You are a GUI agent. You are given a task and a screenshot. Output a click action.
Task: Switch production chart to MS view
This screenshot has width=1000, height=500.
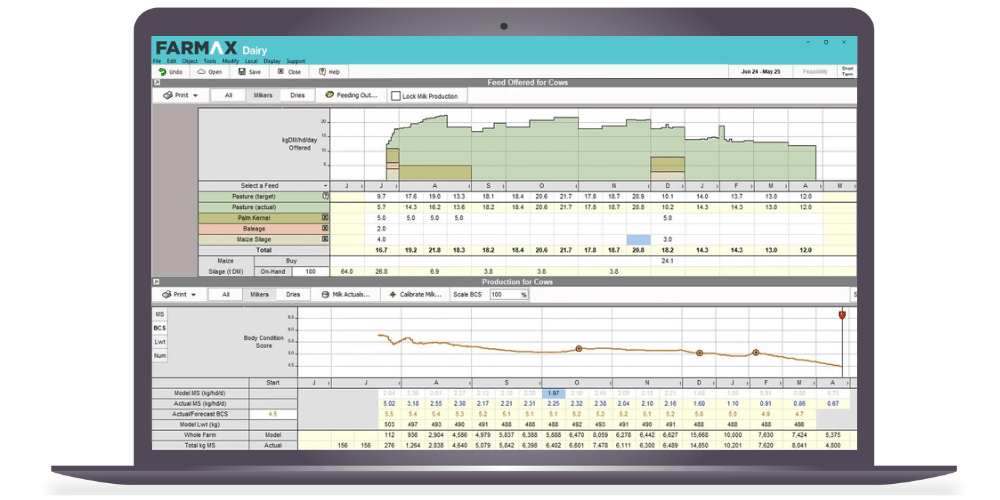160,314
